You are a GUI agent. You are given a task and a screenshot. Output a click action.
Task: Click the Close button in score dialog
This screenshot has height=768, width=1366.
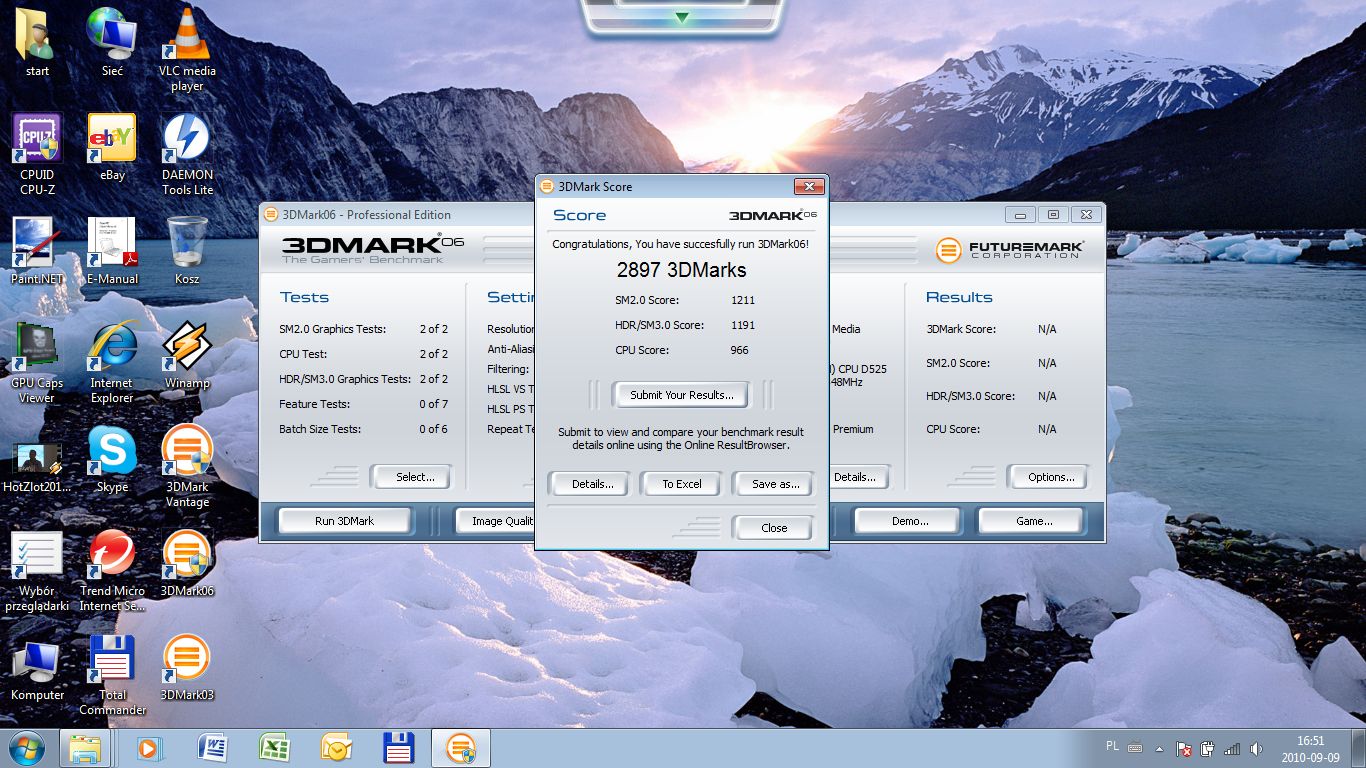tap(773, 528)
